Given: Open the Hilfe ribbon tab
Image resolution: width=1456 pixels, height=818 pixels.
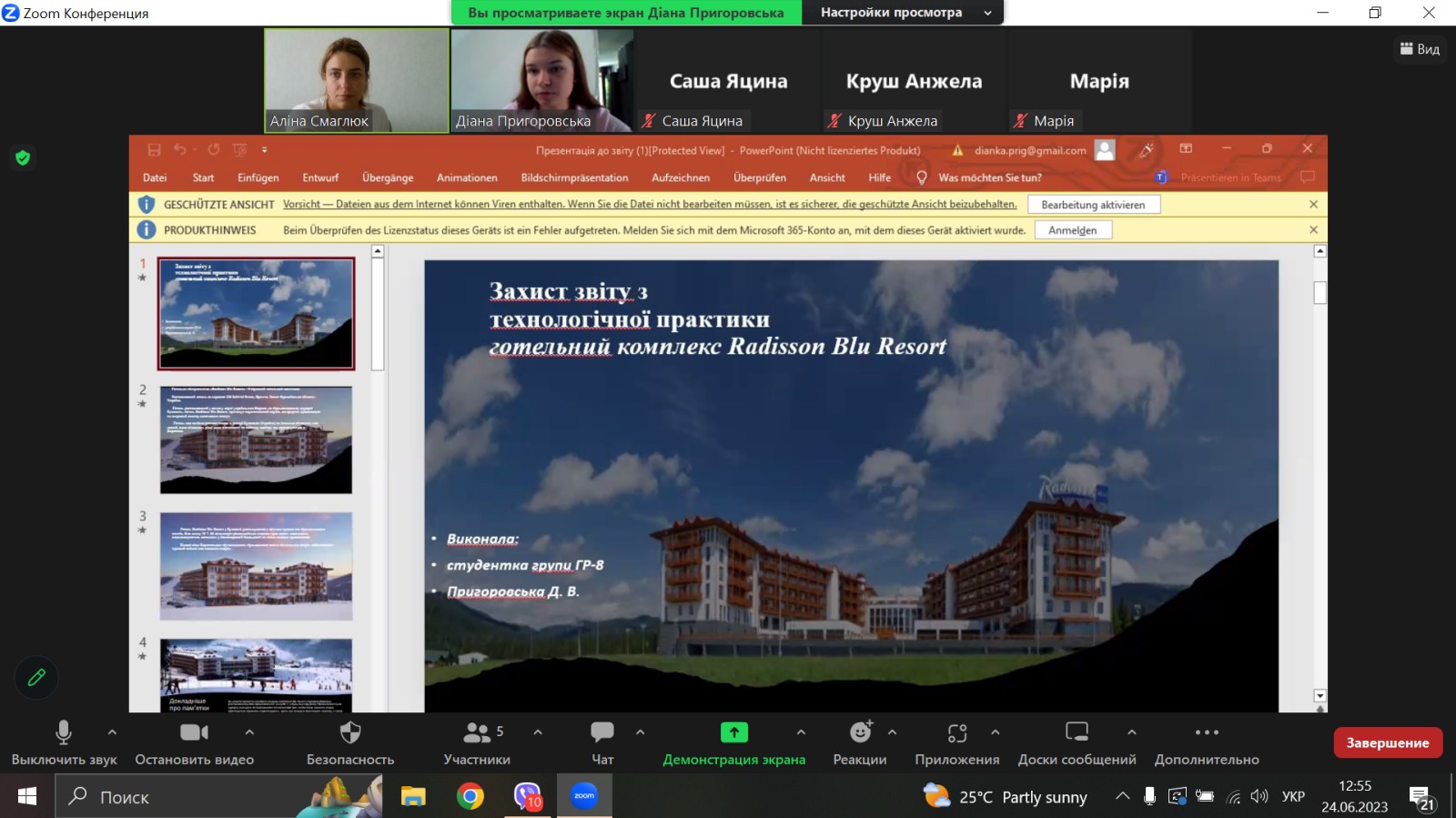Looking at the screenshot, I should pos(879,177).
